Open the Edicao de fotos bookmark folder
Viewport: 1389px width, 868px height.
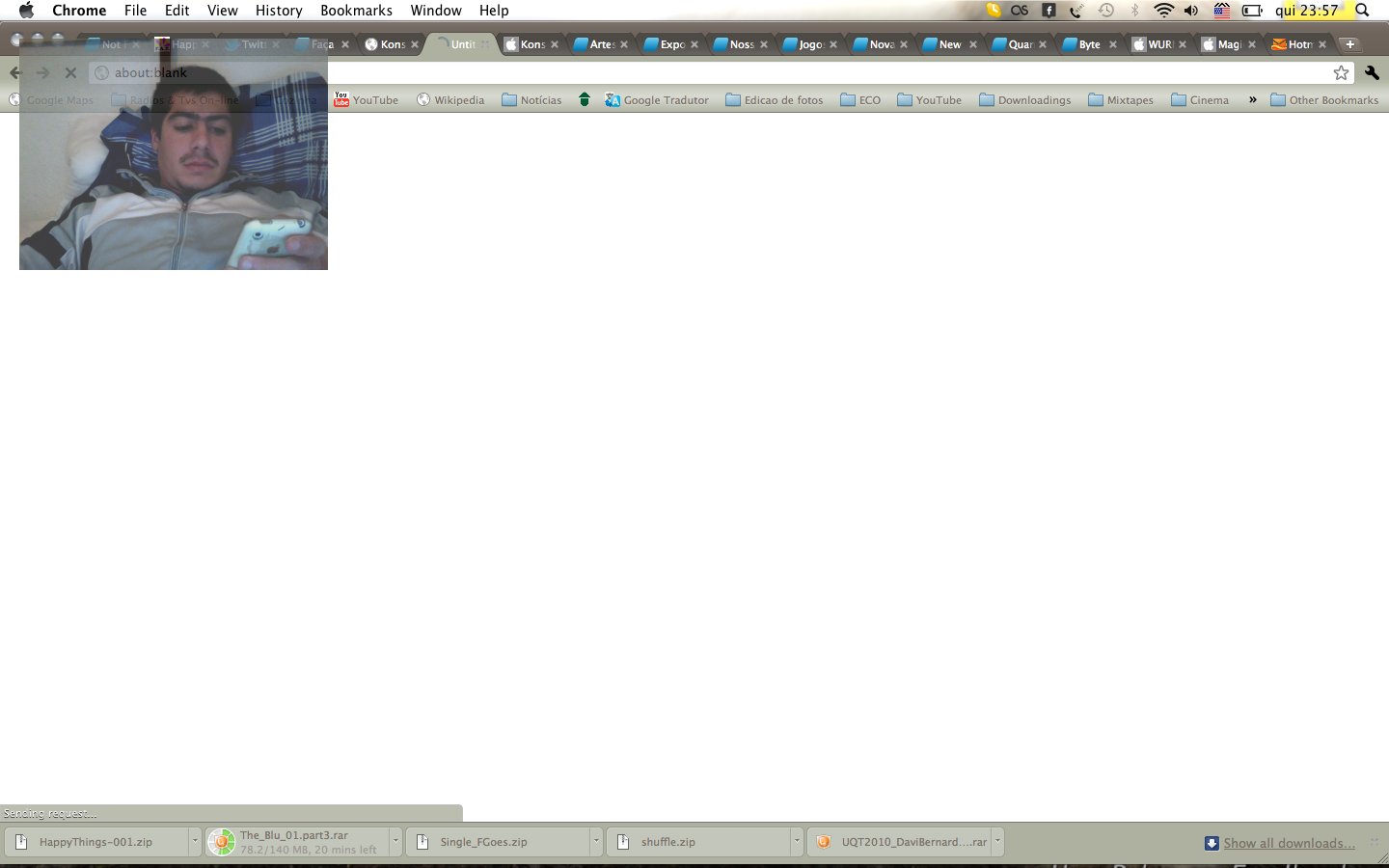(x=775, y=99)
